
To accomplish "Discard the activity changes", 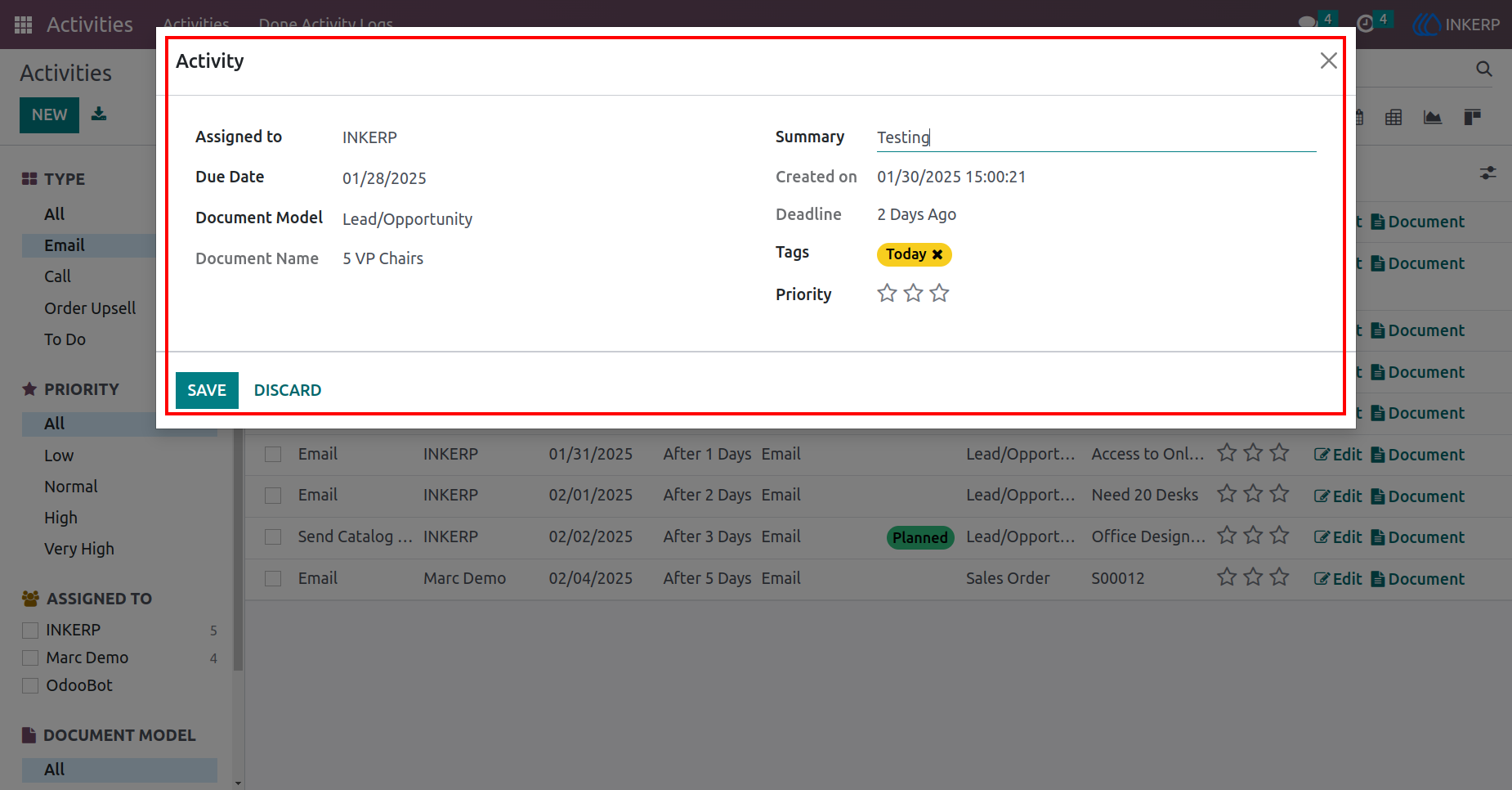I will [x=288, y=390].
